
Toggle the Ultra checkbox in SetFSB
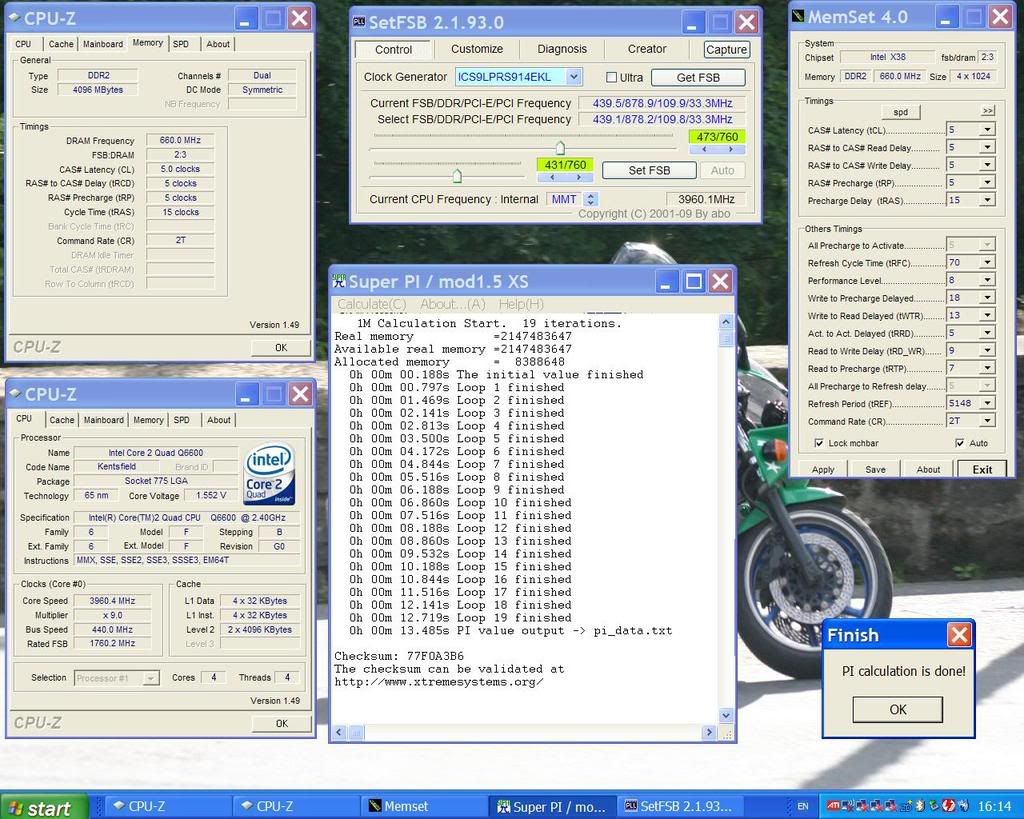[611, 77]
